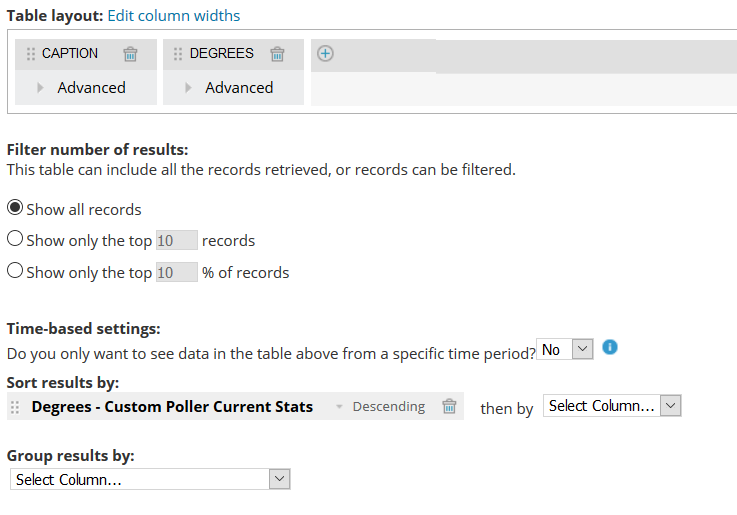
Task: Select Show all records option
Action: click(x=15, y=209)
